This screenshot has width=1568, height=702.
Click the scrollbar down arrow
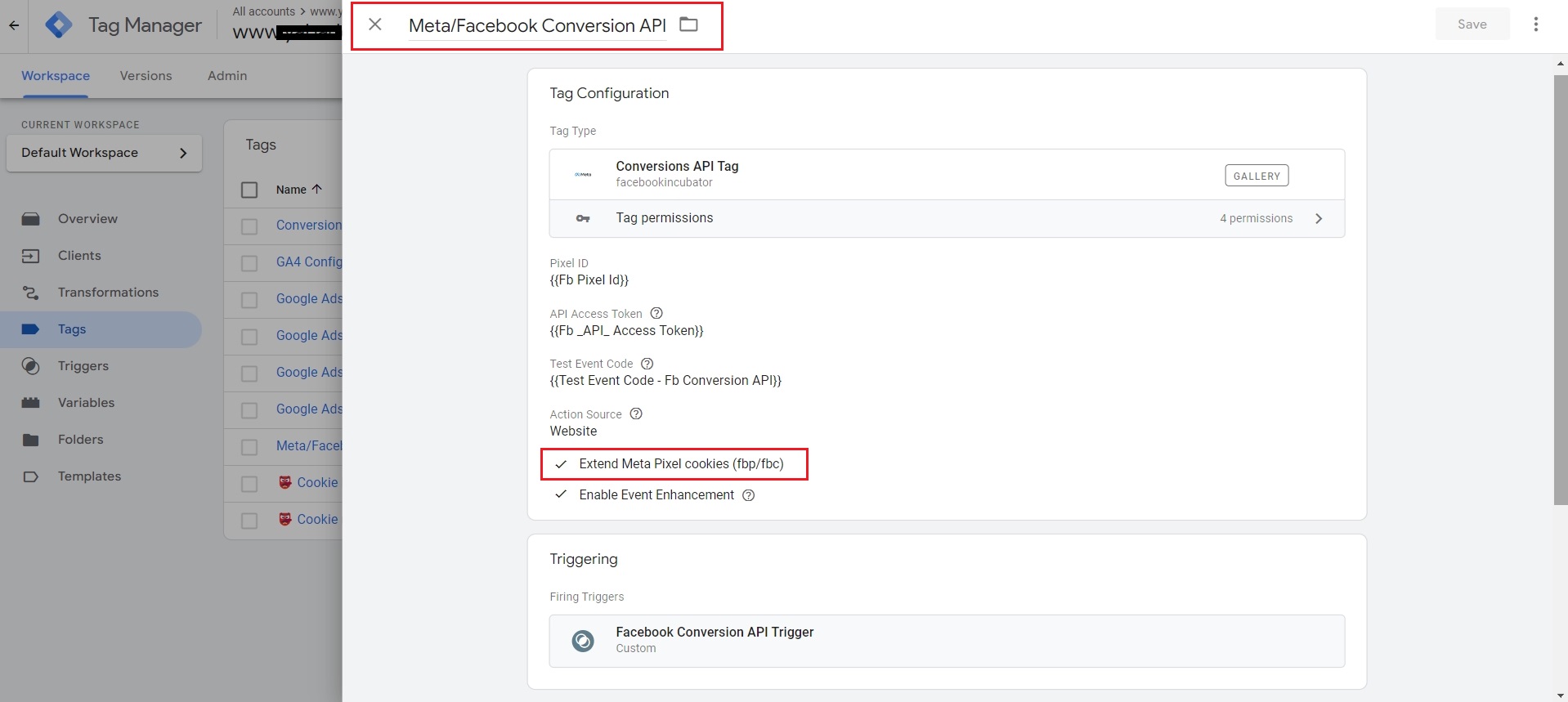(1561, 695)
